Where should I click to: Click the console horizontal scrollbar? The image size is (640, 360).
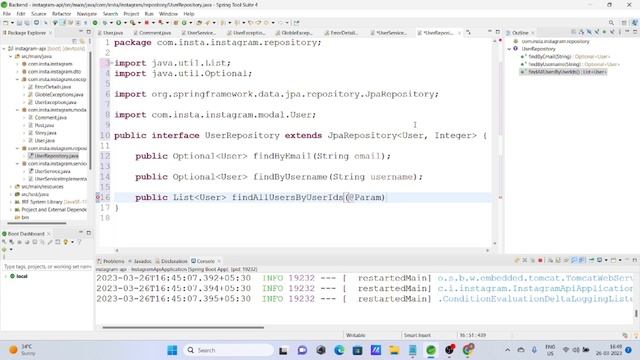click(x=183, y=327)
